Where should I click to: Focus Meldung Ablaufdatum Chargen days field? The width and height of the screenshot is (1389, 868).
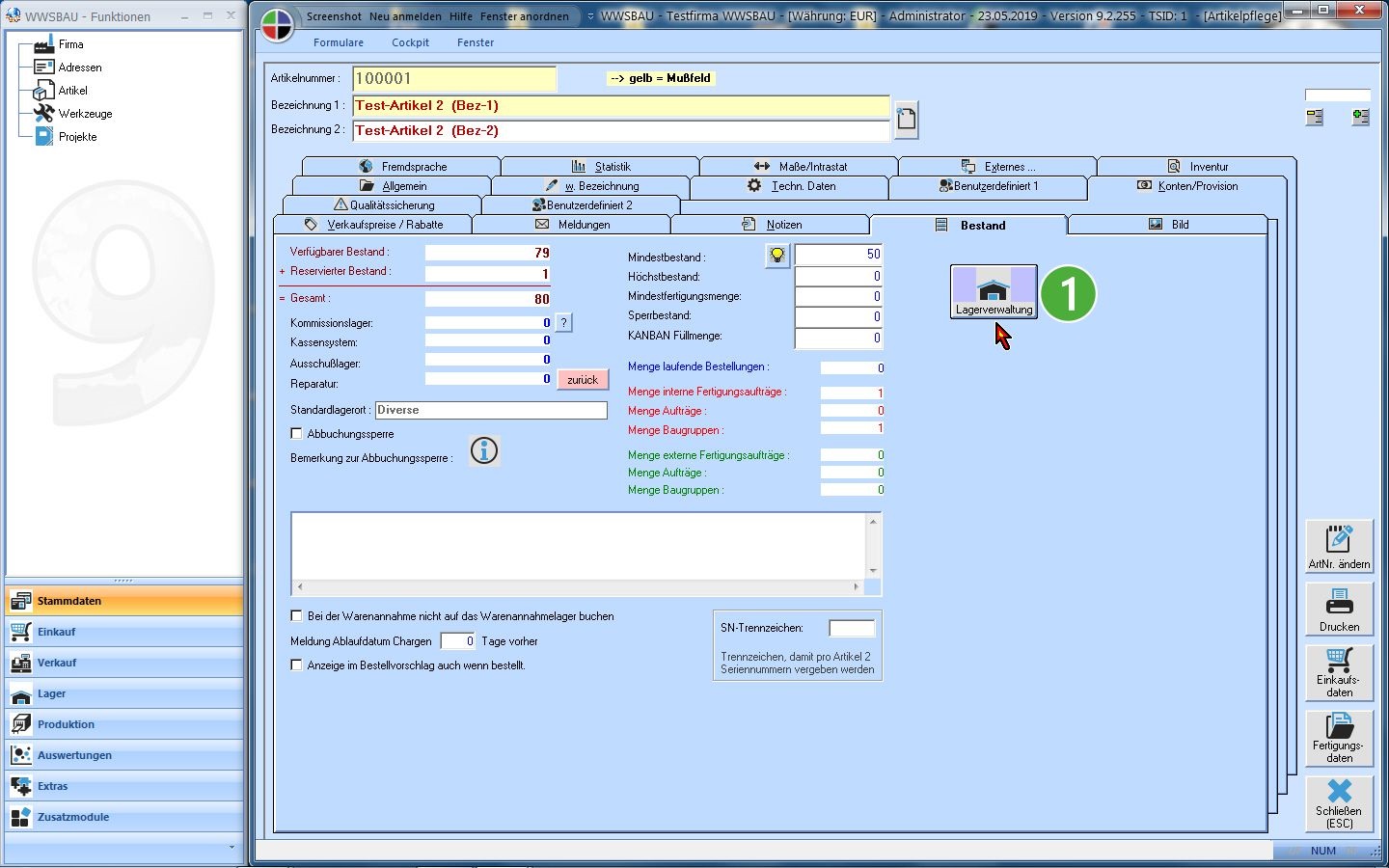click(x=458, y=641)
